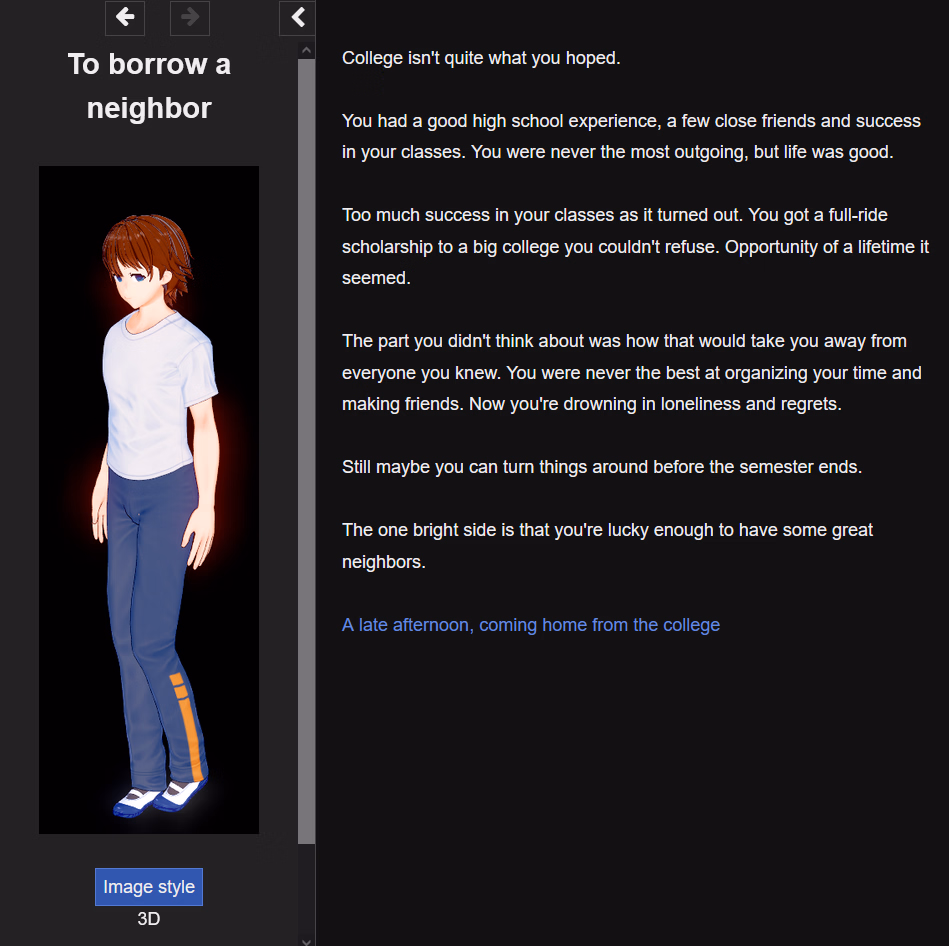Open 'A late afternoon, coming home' link
The height and width of the screenshot is (946, 949).
coord(531,625)
